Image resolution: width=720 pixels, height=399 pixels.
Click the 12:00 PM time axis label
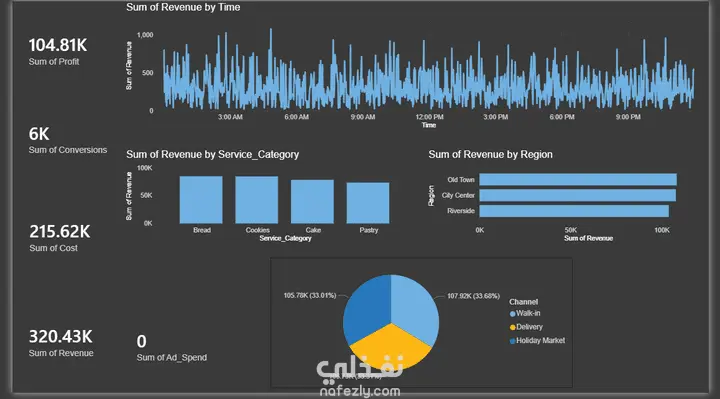430,117
